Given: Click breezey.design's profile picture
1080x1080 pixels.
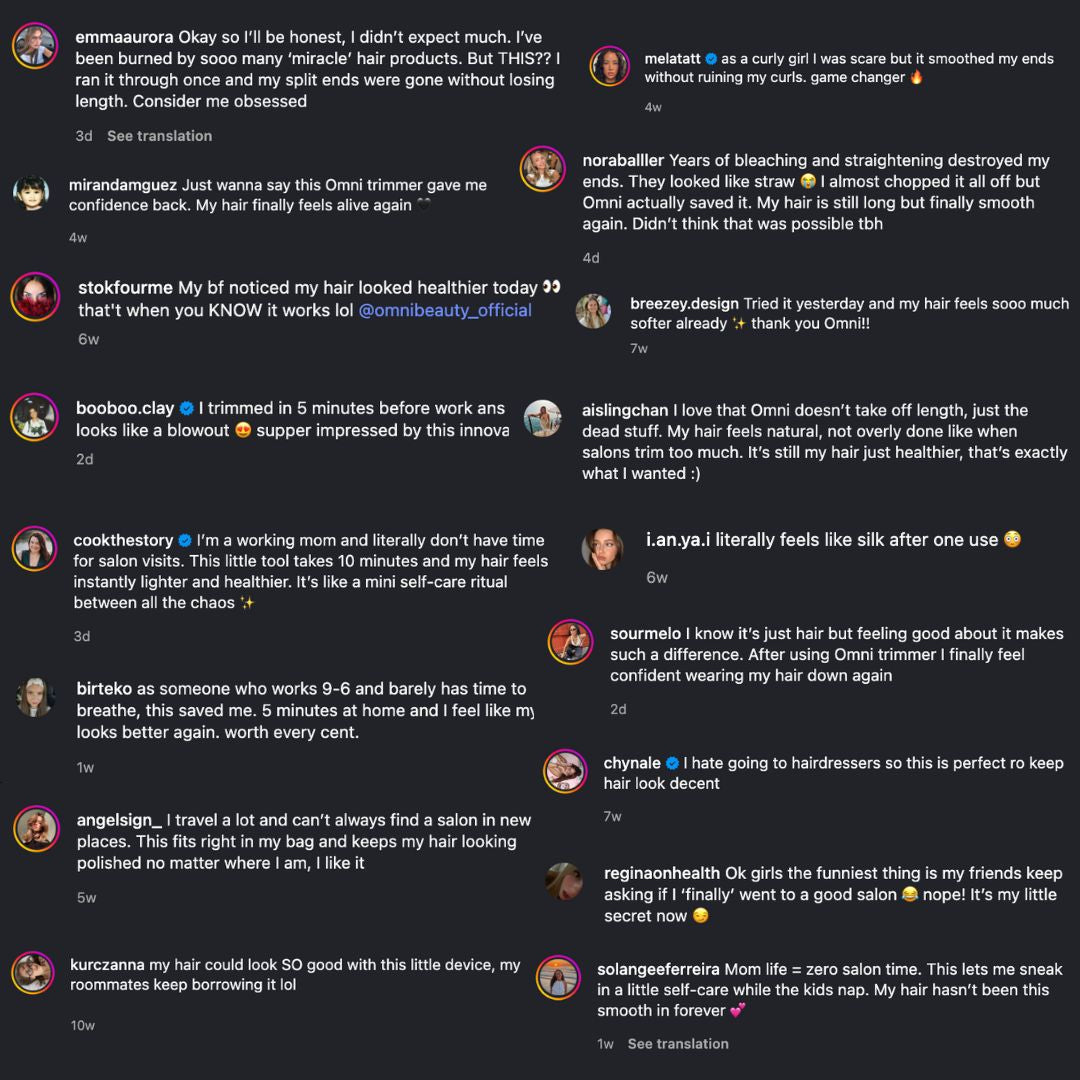Looking at the screenshot, I should click(594, 311).
